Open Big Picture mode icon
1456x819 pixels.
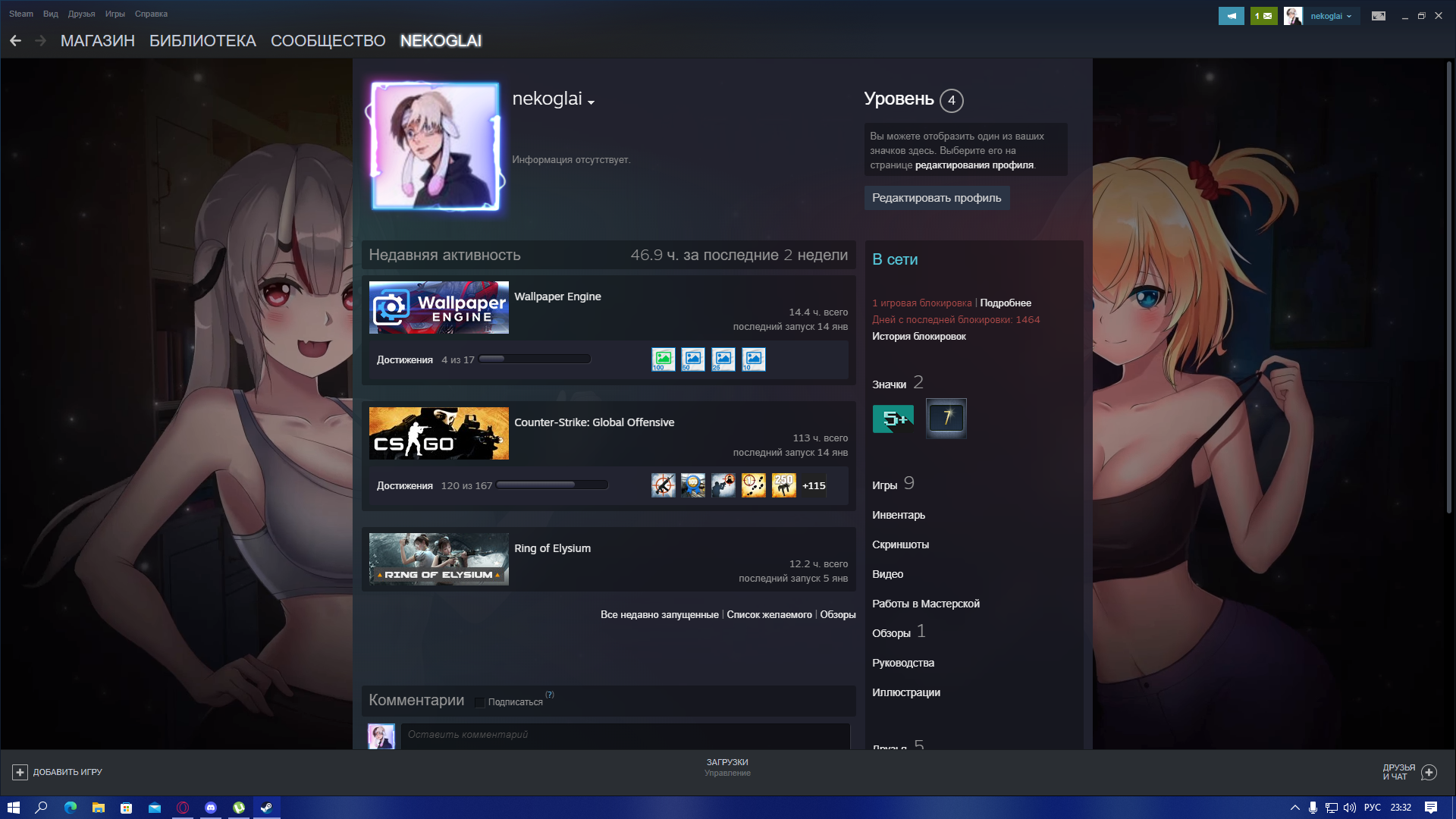tap(1379, 16)
